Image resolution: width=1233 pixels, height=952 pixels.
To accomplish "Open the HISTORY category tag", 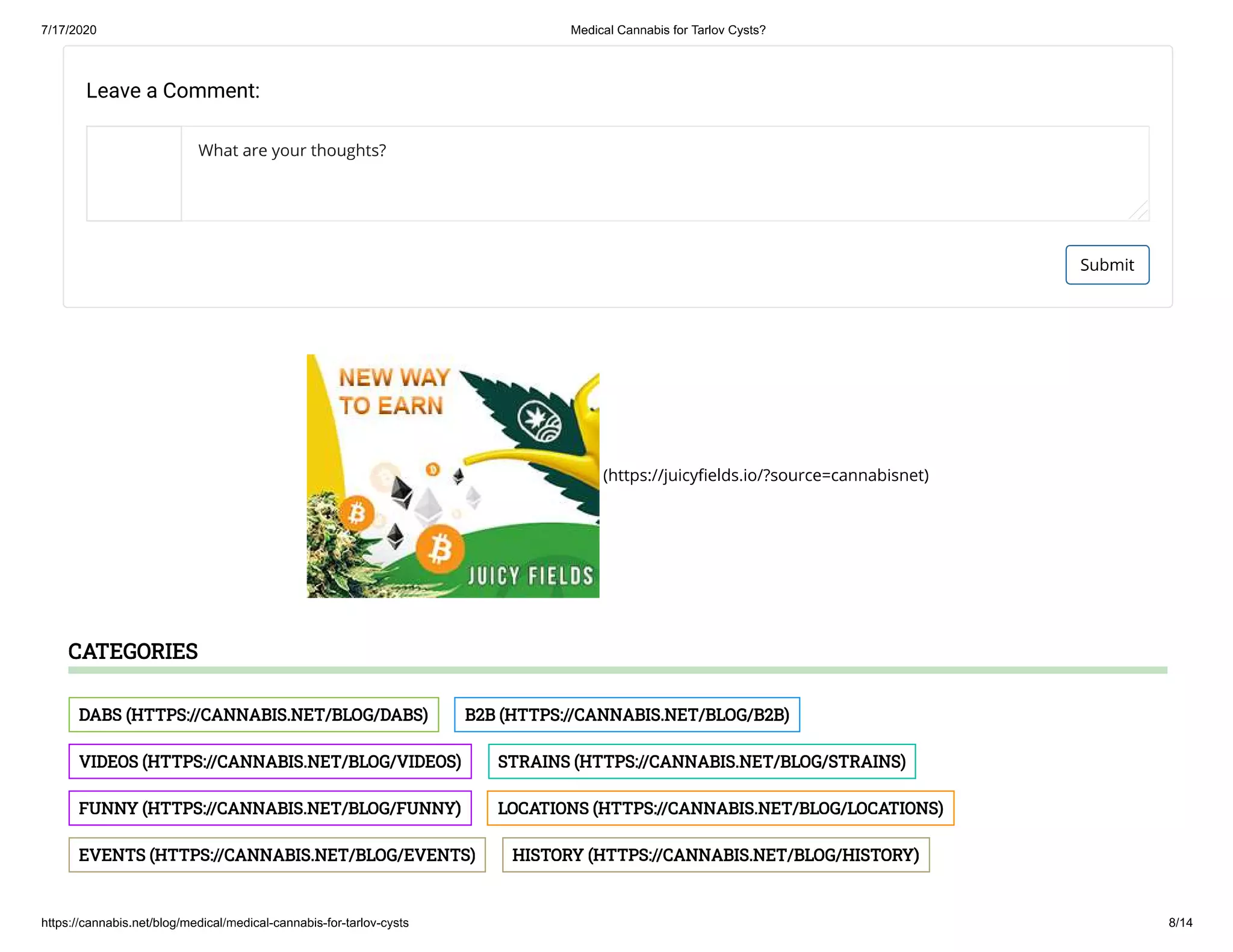I will [715, 855].
